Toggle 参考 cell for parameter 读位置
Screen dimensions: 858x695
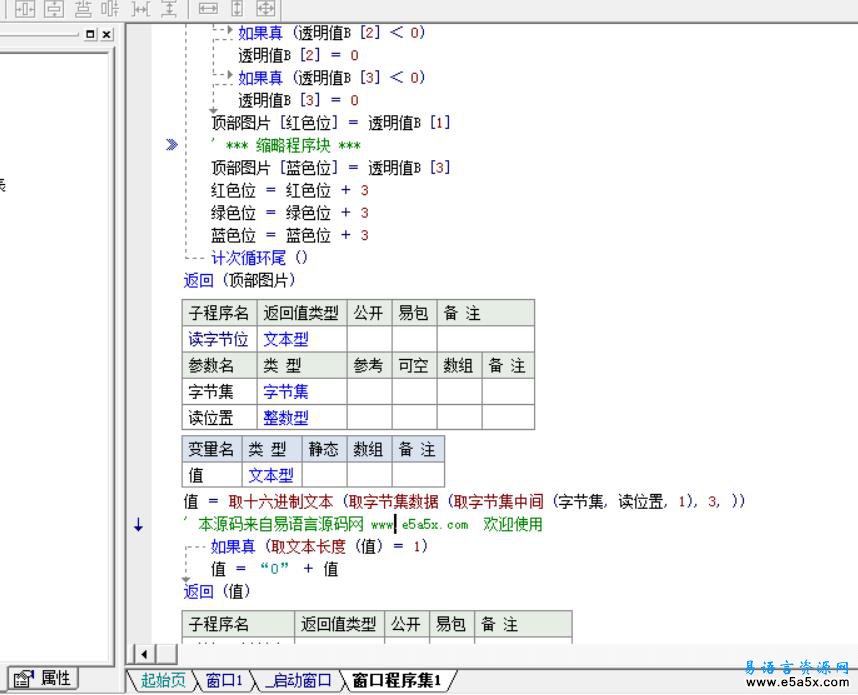pos(369,418)
